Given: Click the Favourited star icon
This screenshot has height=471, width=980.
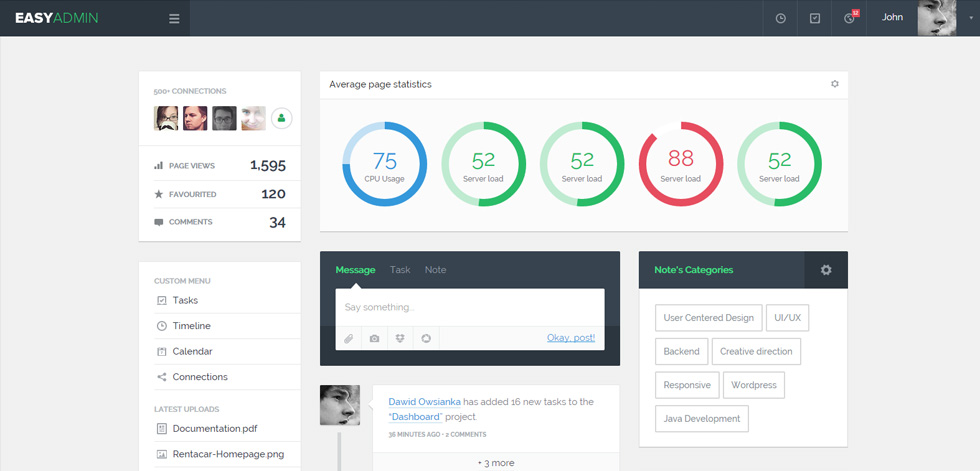Looking at the screenshot, I should (x=159, y=194).
